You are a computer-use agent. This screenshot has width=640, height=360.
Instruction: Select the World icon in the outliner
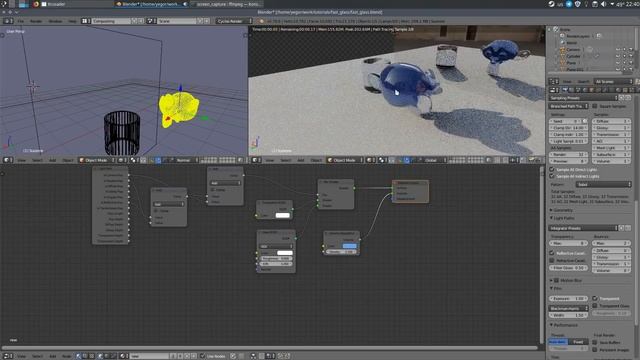tap(562, 42)
